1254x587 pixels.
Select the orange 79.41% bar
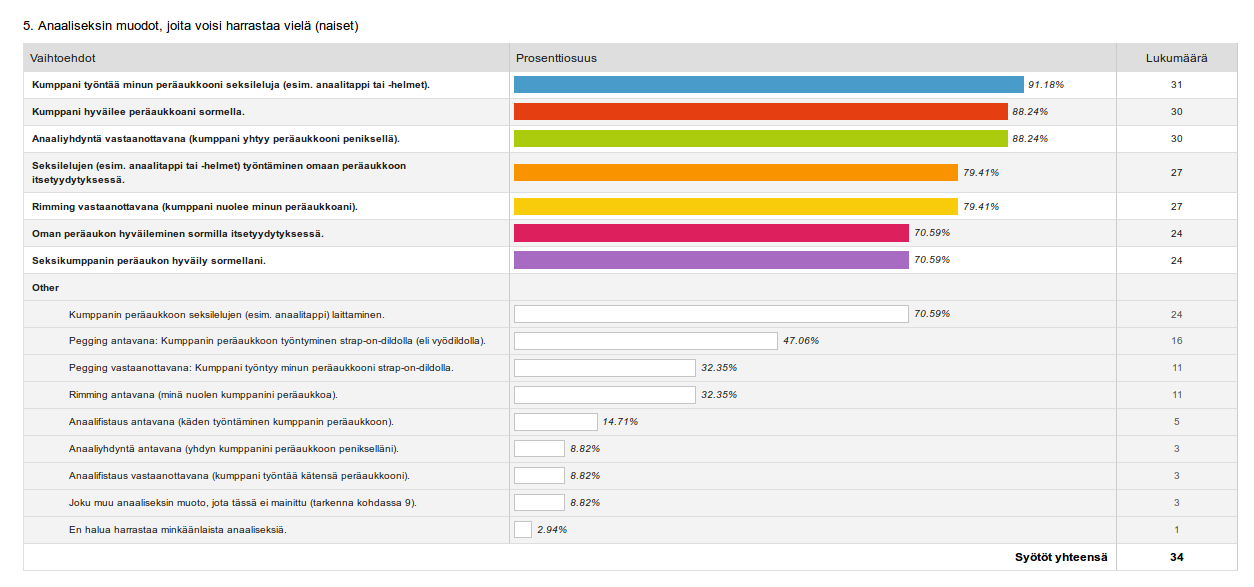point(735,173)
